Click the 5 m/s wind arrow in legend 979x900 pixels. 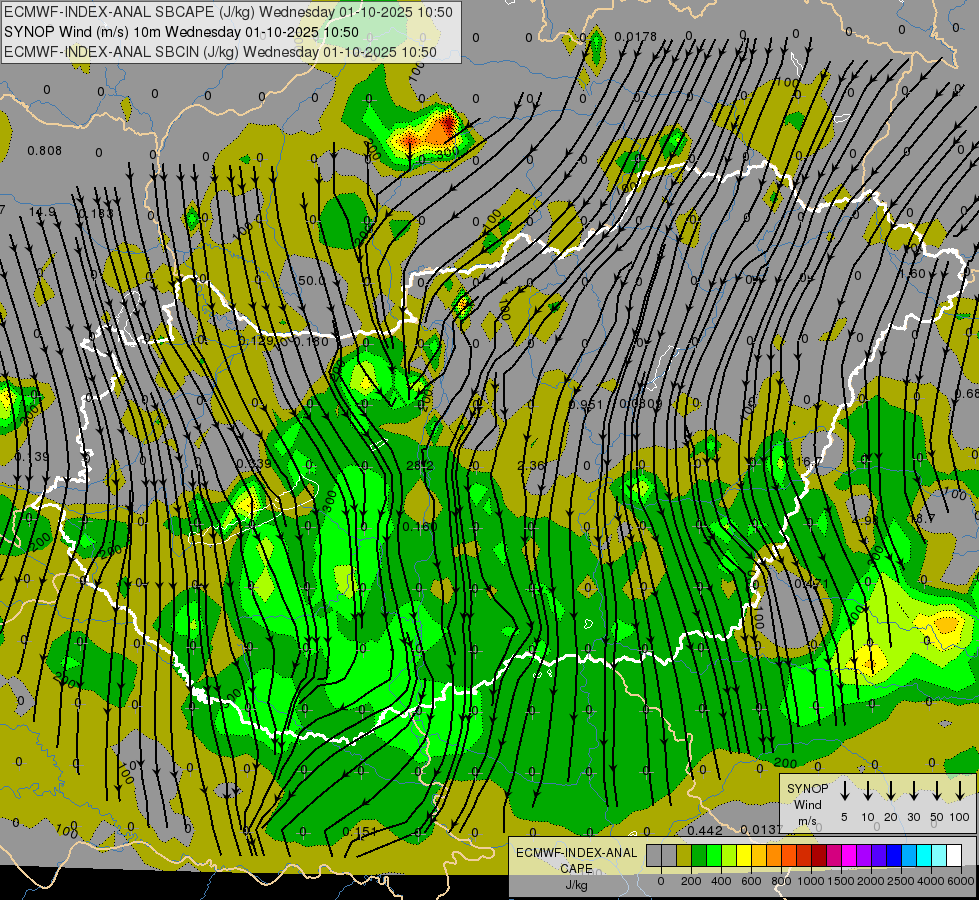pos(844,791)
